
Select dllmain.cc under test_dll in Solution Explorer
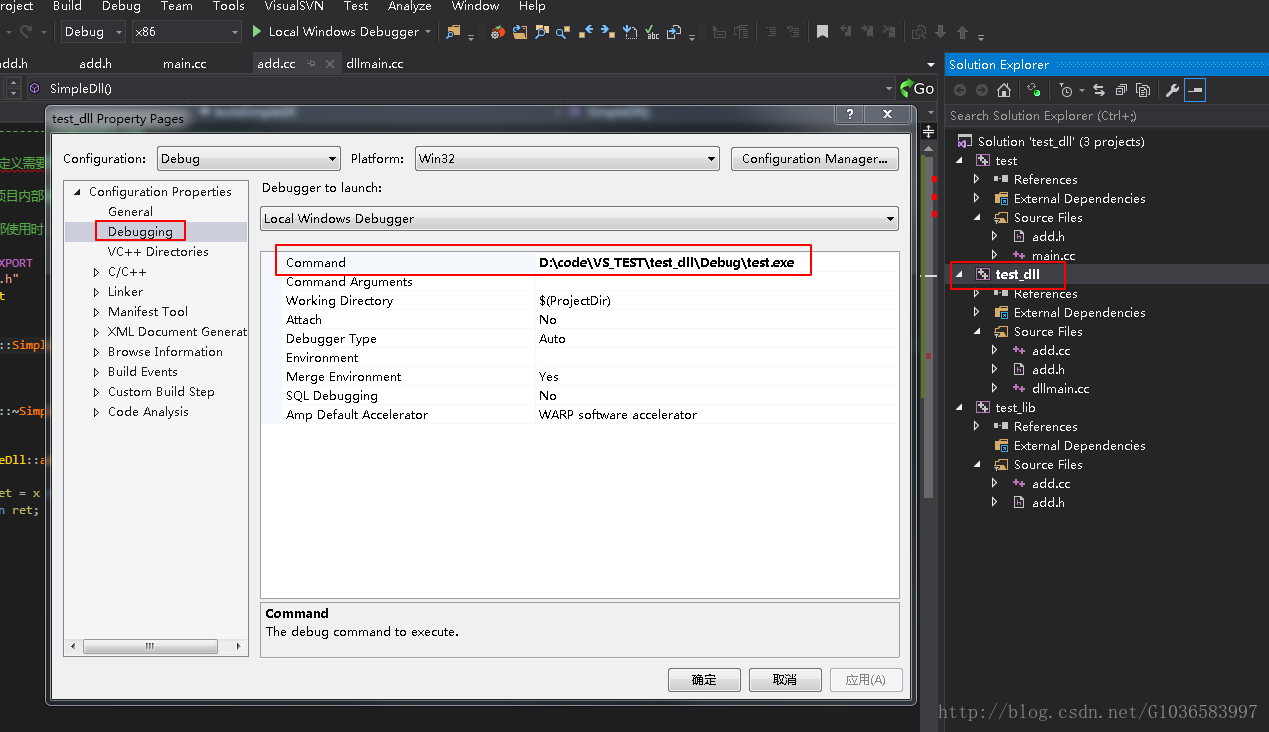click(1060, 389)
